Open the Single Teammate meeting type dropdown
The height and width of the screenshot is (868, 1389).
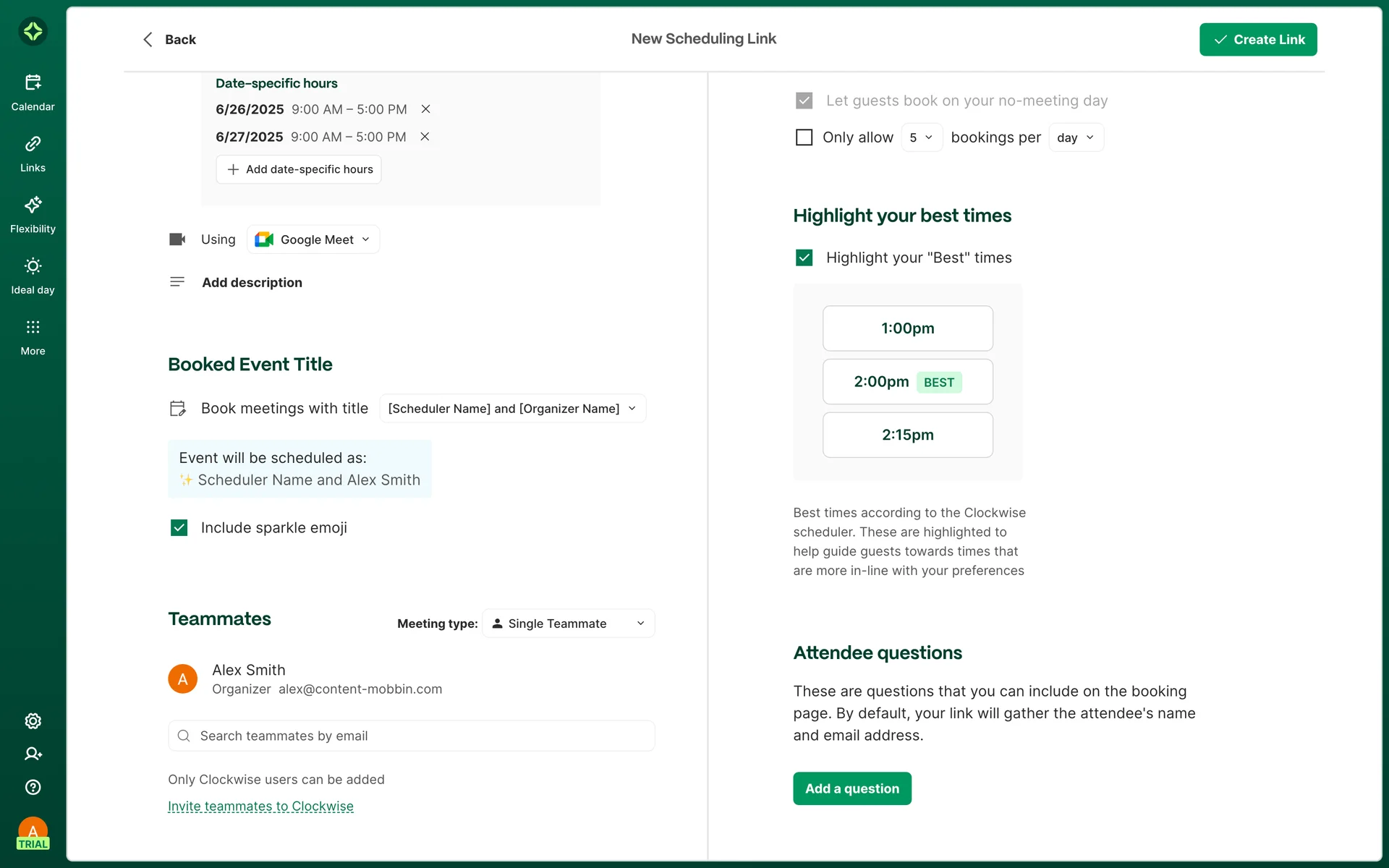click(569, 624)
